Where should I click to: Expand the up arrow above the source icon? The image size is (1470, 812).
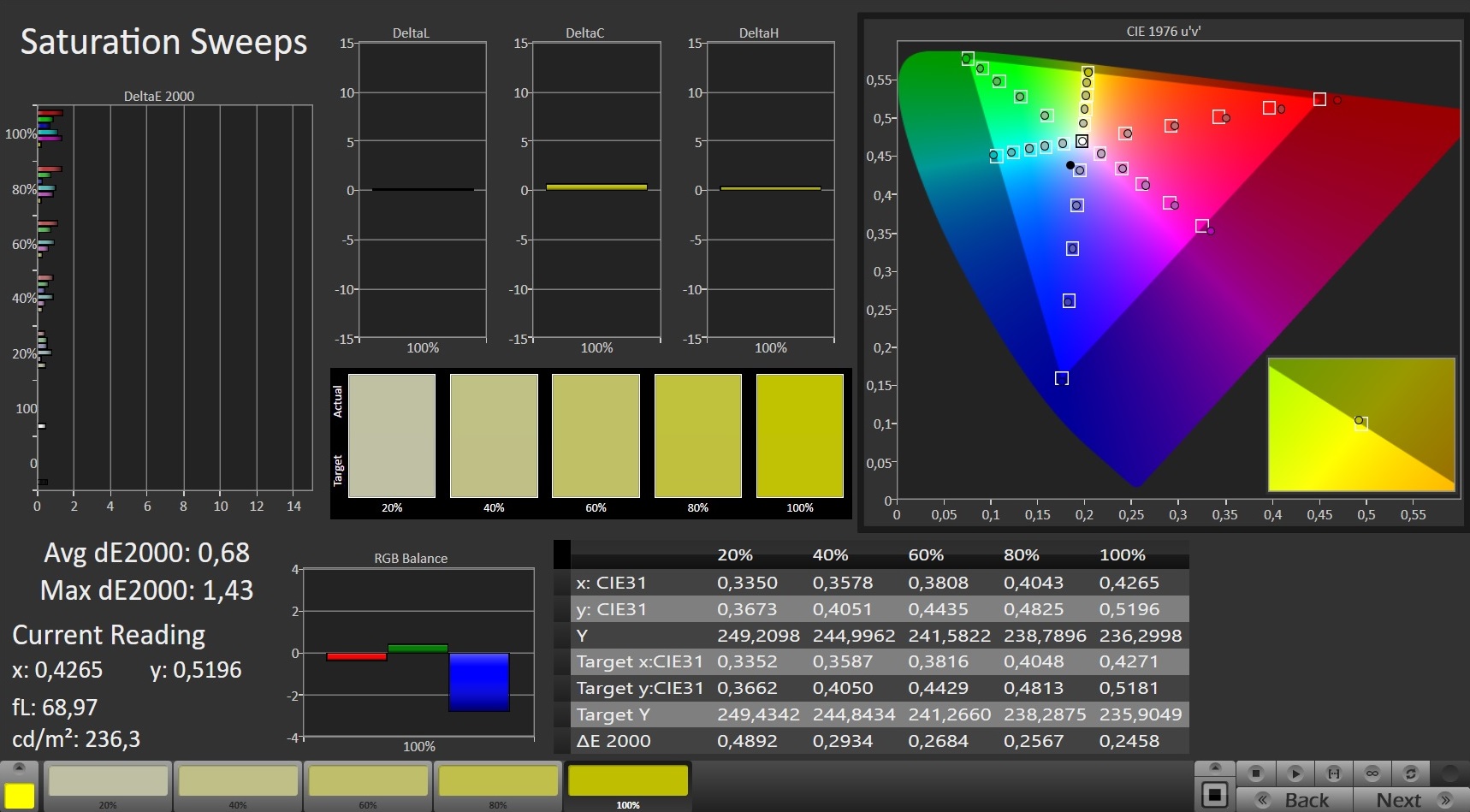1214,768
